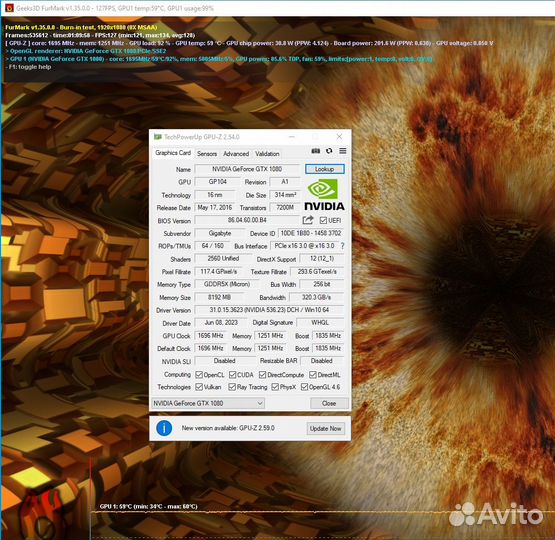This screenshot has width=555, height=540.
Task: Click the Shaders value 2560 Unified
Action: (x=223, y=259)
